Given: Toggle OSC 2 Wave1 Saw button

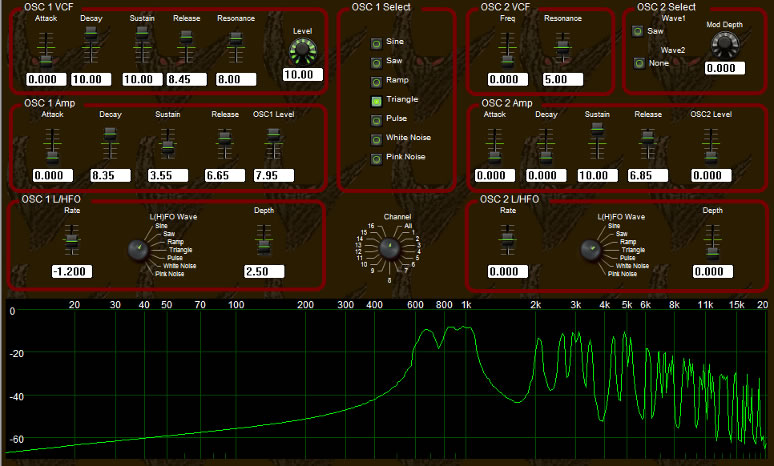Looking at the screenshot, I should tap(638, 31).
